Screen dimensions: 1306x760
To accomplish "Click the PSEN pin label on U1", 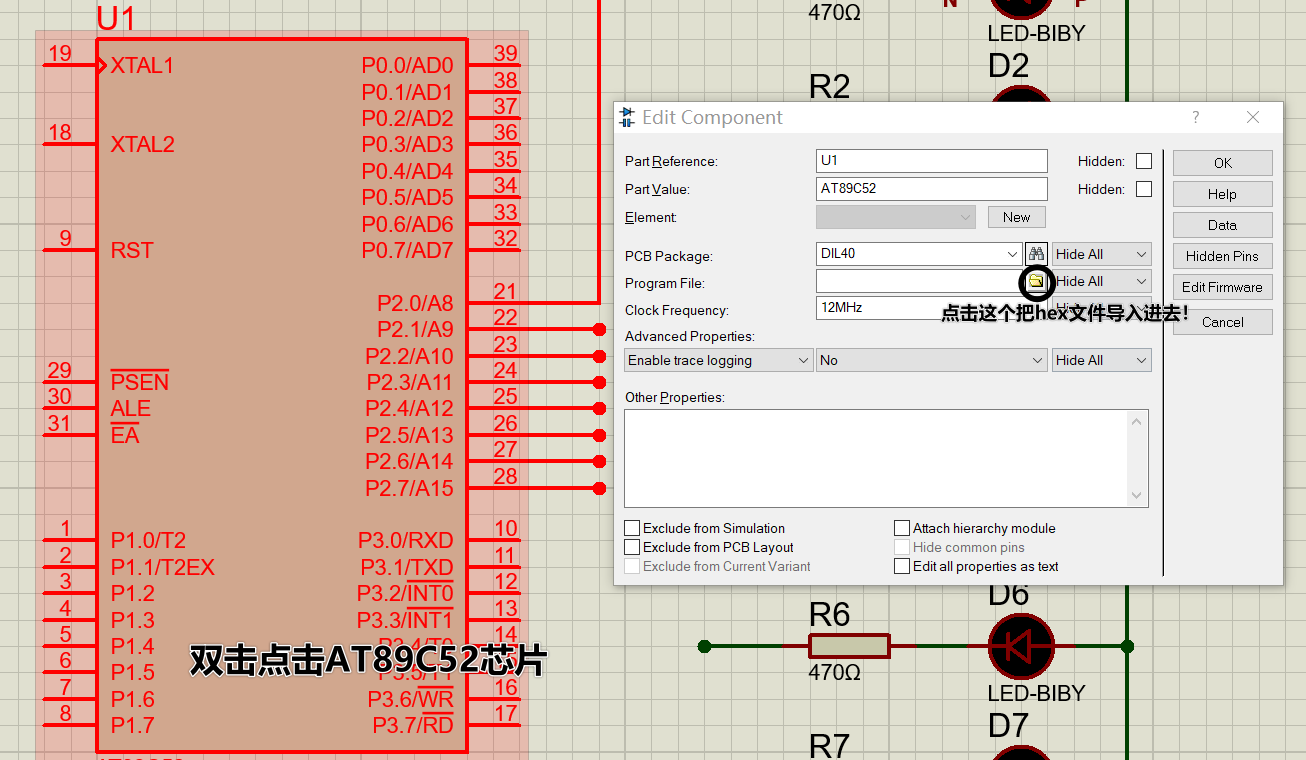I will click(x=140, y=382).
